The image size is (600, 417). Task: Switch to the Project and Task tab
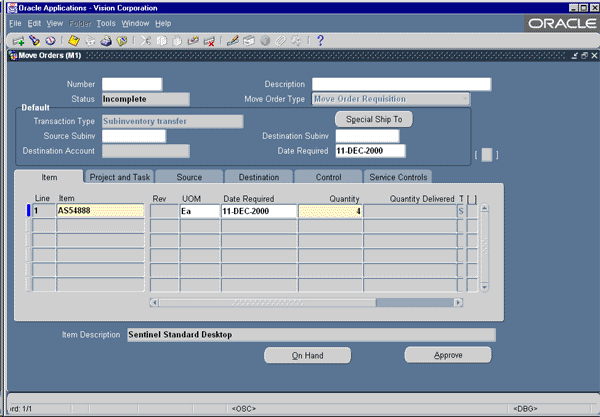pyautogui.click(x=119, y=177)
